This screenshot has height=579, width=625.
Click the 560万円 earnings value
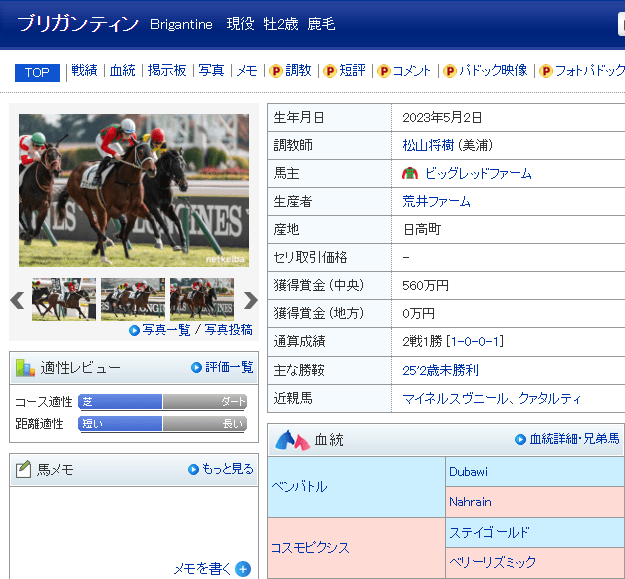425,285
